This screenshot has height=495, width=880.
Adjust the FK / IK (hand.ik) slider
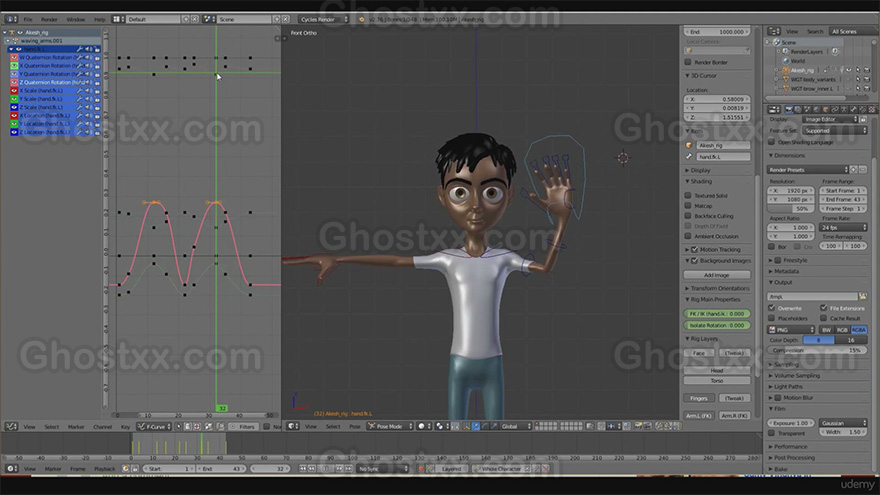point(717,314)
